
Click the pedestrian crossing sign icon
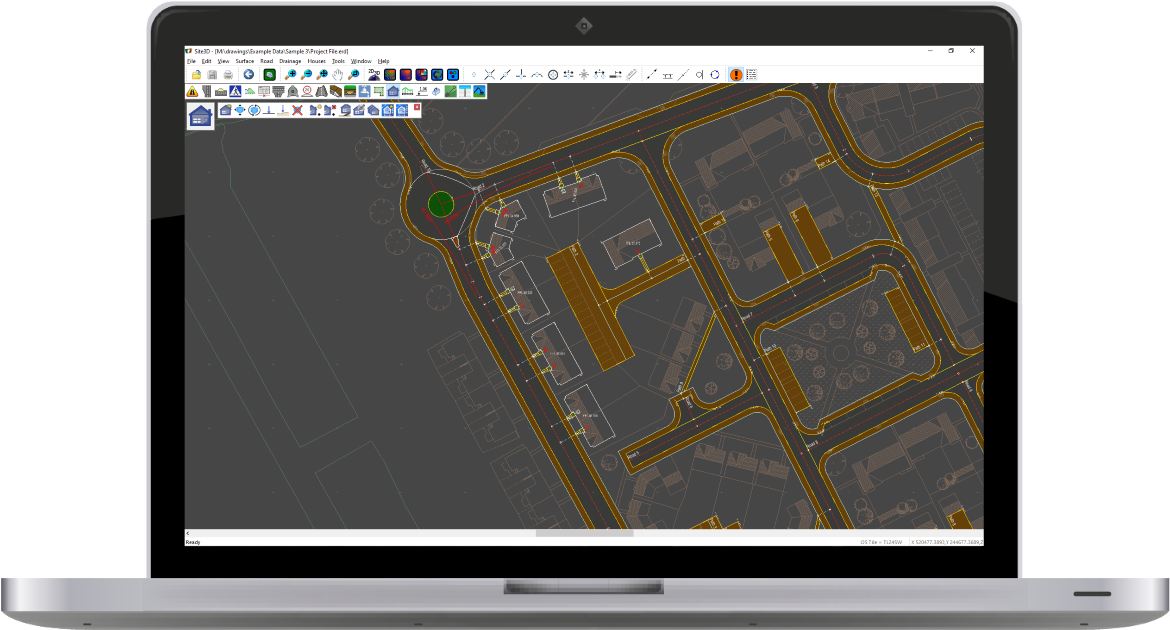coord(235,91)
